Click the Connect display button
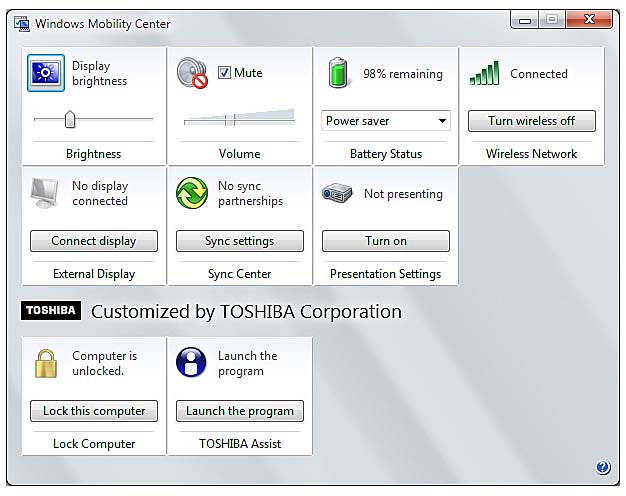 [x=94, y=241]
